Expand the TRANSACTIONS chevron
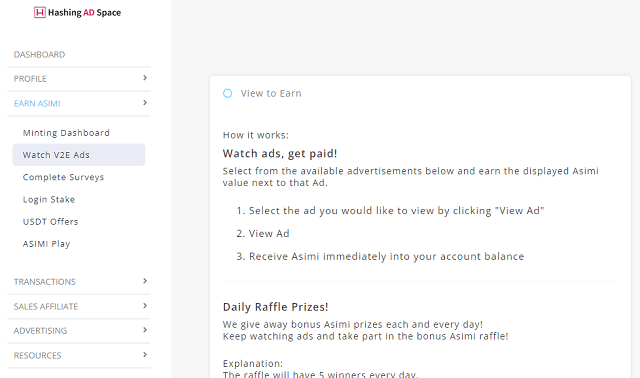Image resolution: width=640 pixels, height=378 pixels. (145, 281)
